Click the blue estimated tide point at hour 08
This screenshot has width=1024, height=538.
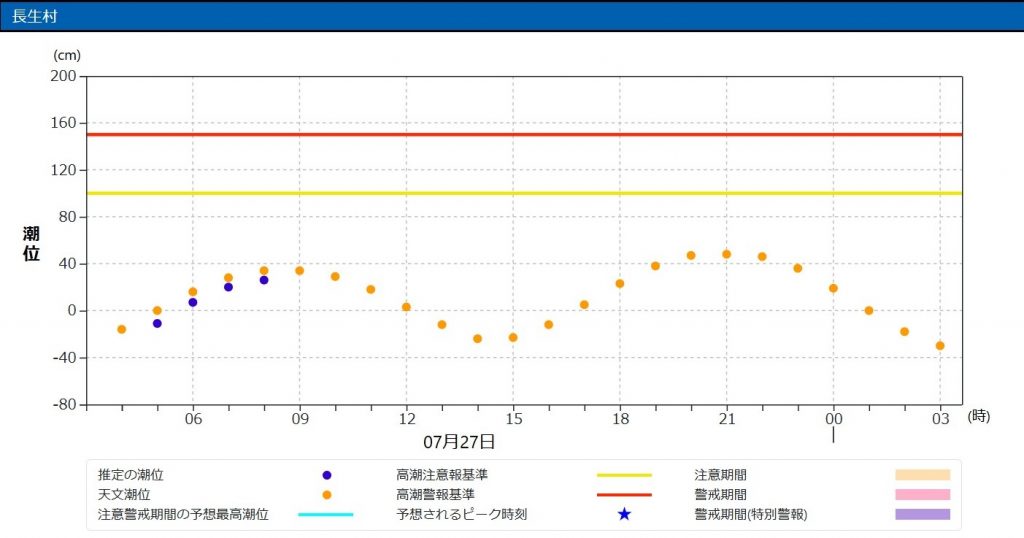264,280
